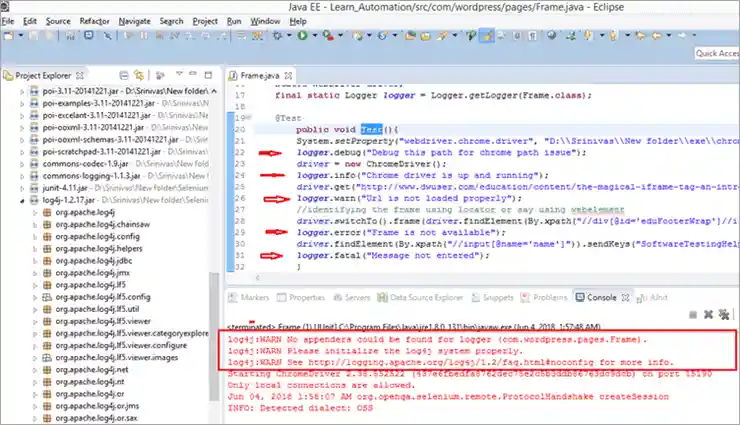Viewport: 740px width, 425px height.
Task: Click the Quick Access search field
Action: [x=716, y=53]
